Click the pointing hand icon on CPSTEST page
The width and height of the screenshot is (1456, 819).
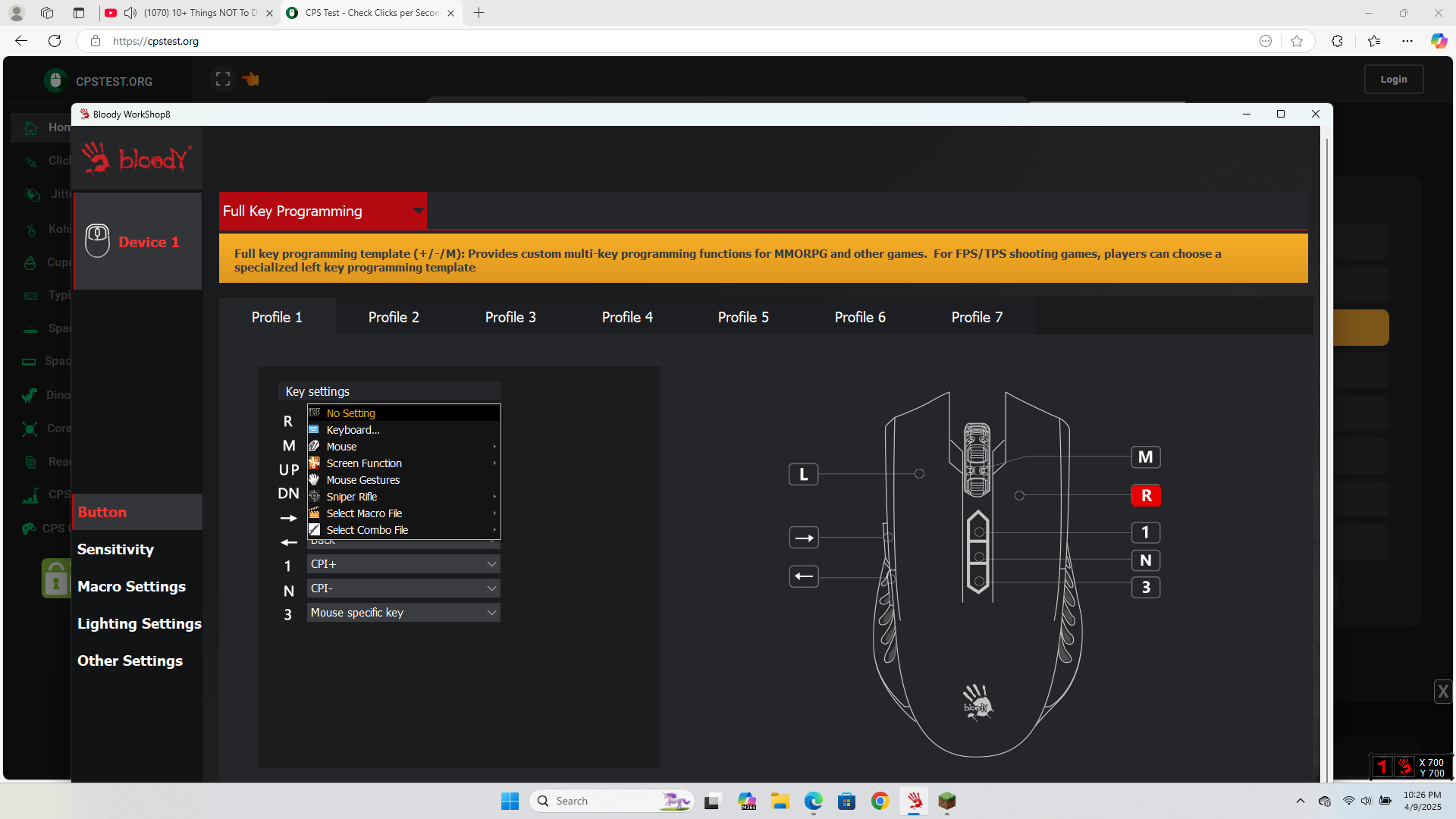pyautogui.click(x=251, y=79)
